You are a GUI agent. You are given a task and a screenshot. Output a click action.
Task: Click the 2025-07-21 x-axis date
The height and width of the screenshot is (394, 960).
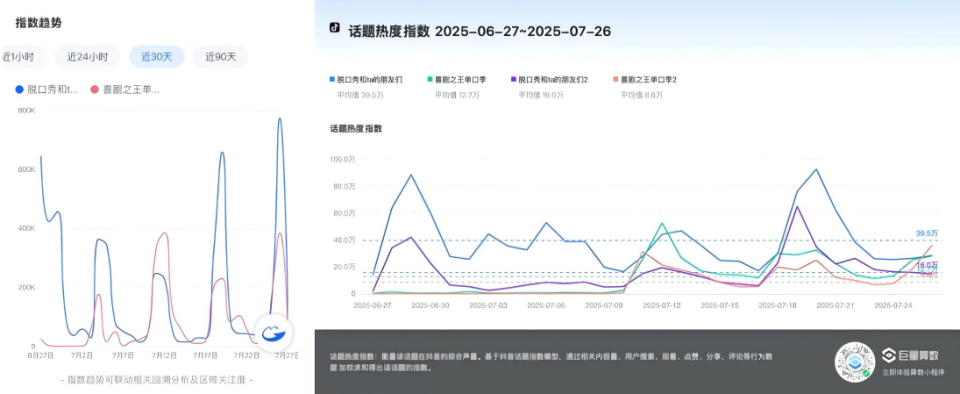(x=835, y=304)
